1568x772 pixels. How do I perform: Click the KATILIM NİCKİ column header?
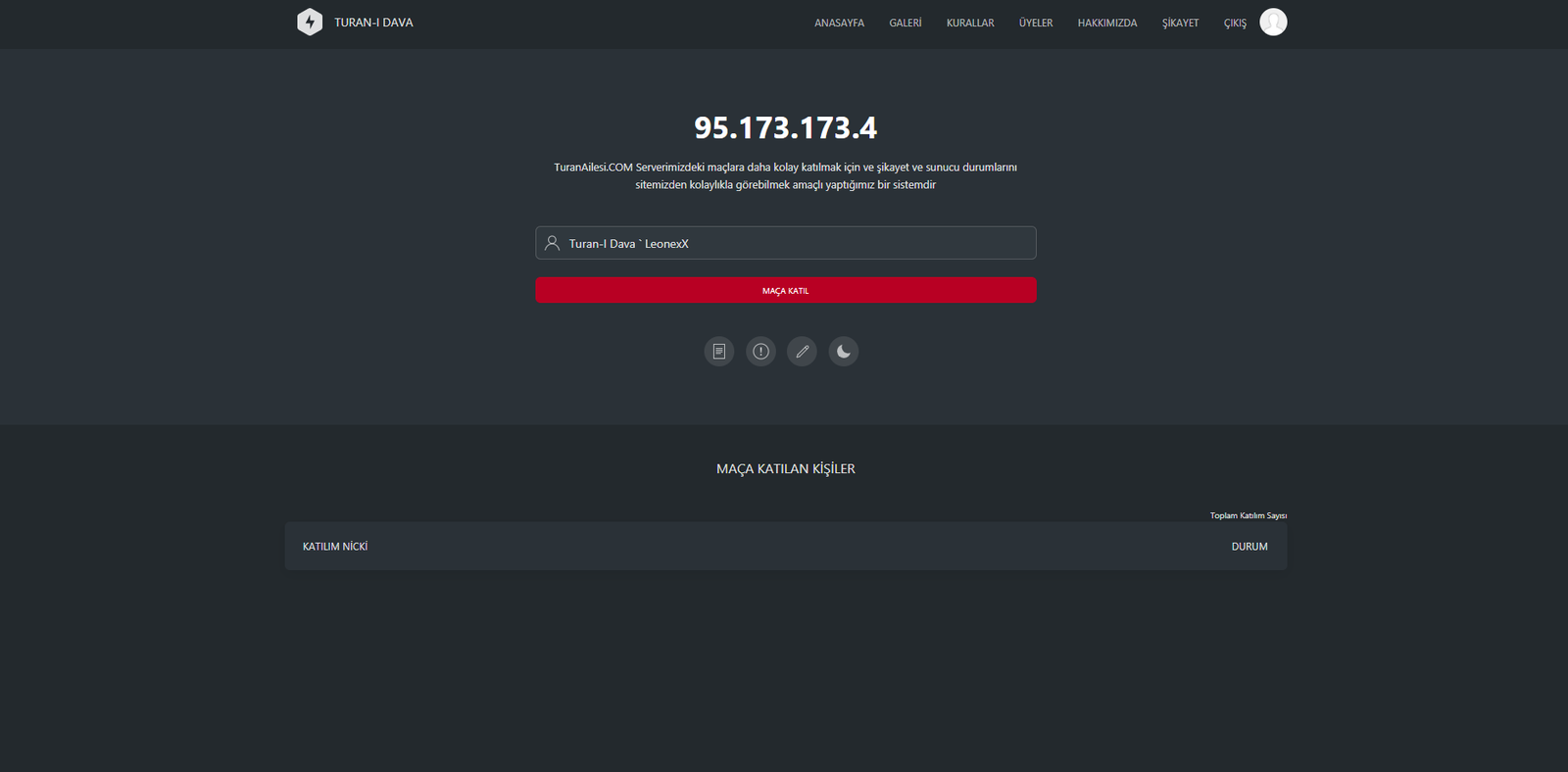[x=335, y=547]
